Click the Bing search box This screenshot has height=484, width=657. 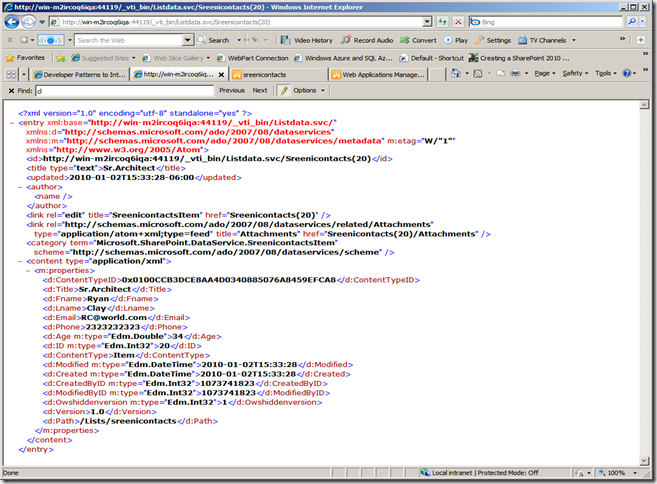546,22
